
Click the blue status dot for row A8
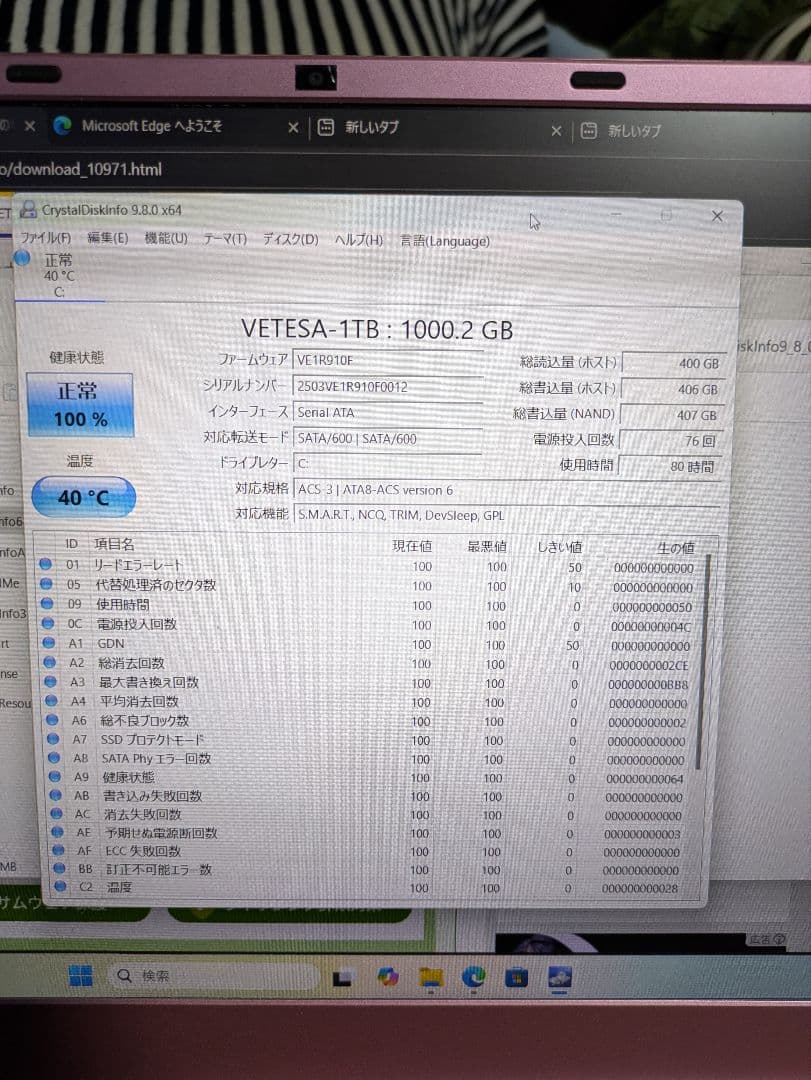click(54, 757)
